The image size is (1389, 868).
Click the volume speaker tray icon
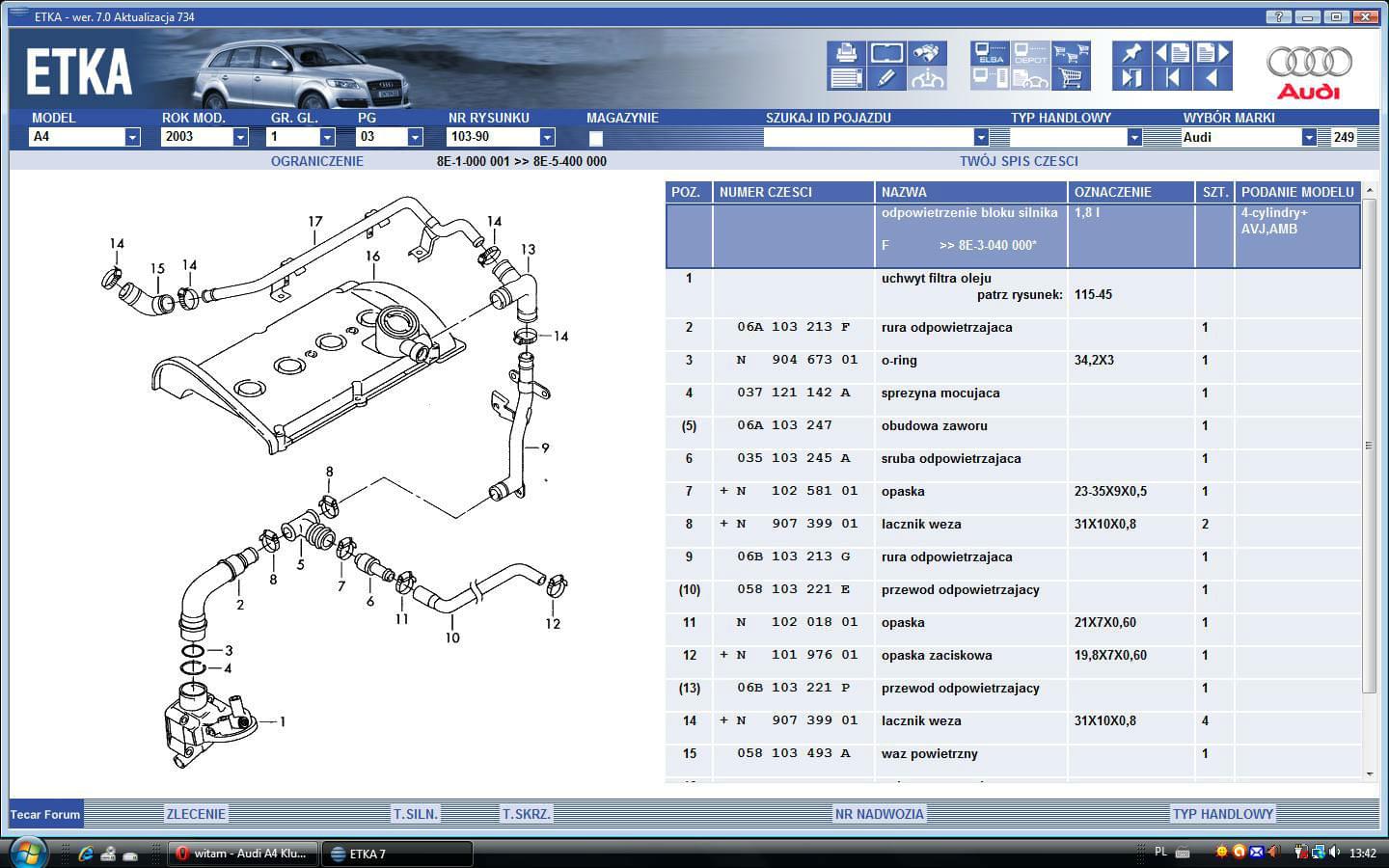tap(1334, 853)
